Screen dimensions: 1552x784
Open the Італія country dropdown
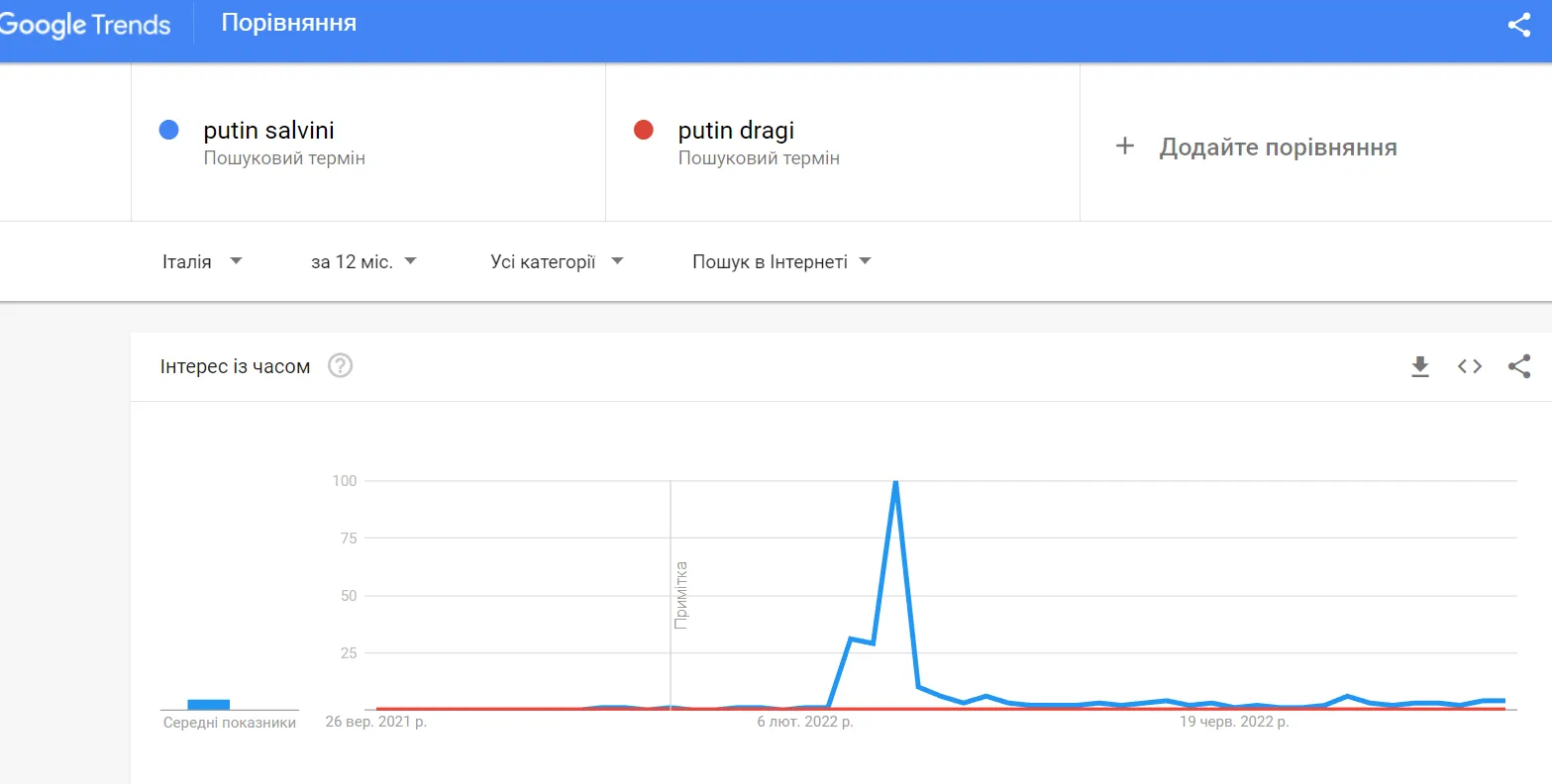point(202,262)
